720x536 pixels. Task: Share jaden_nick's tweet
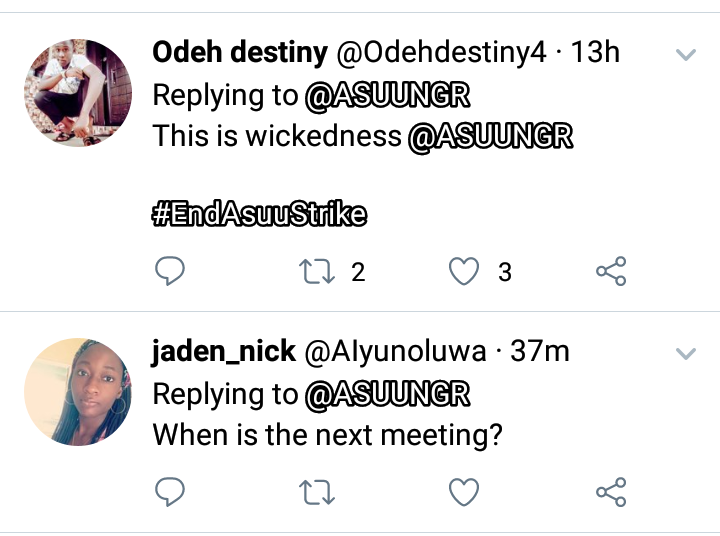pos(610,491)
